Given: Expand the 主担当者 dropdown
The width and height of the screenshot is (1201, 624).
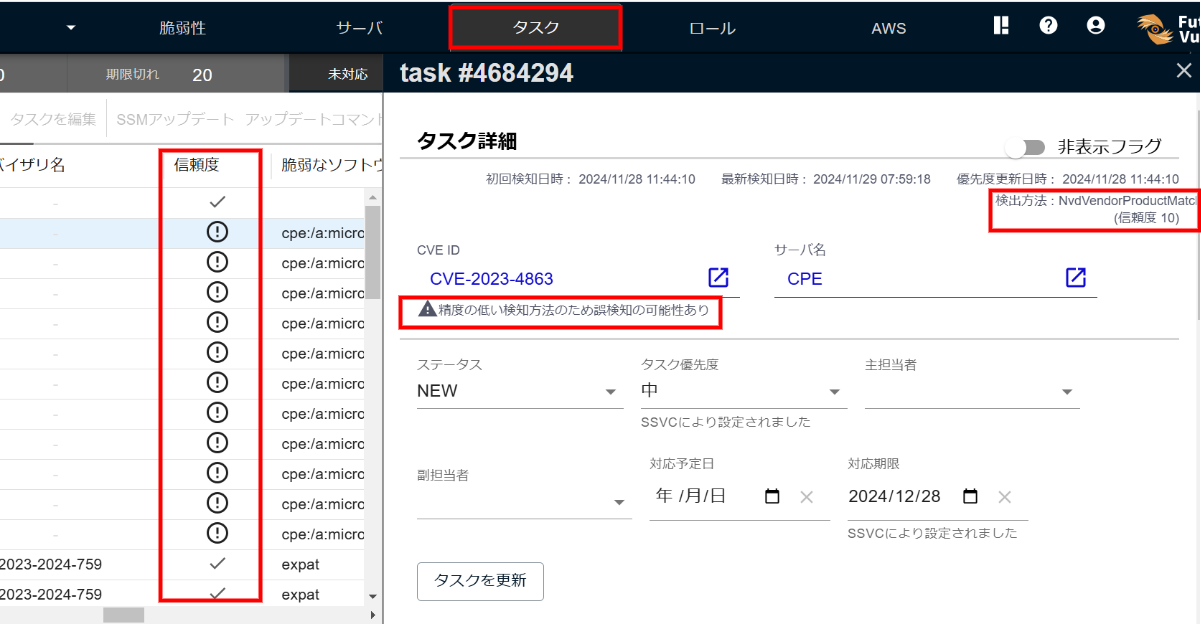Looking at the screenshot, I should [1067, 392].
